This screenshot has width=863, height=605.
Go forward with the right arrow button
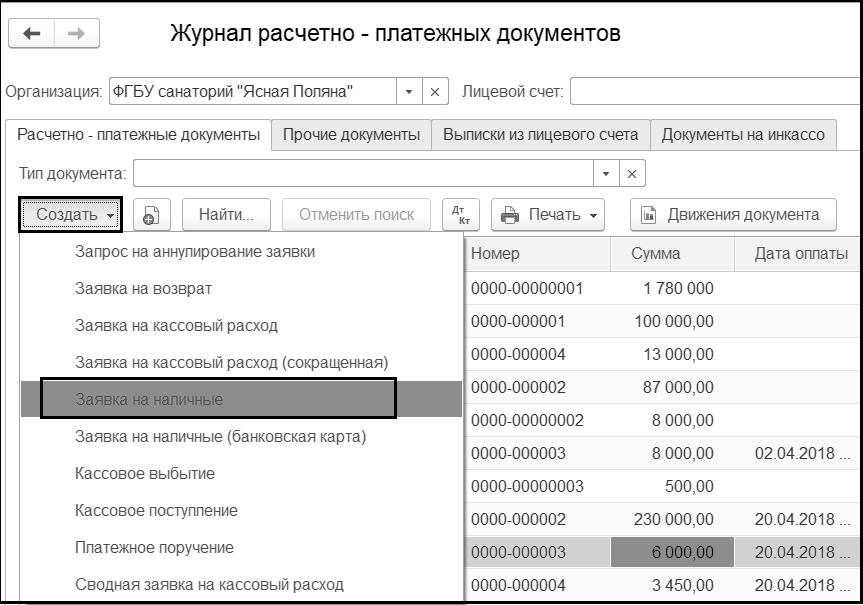[x=77, y=34]
